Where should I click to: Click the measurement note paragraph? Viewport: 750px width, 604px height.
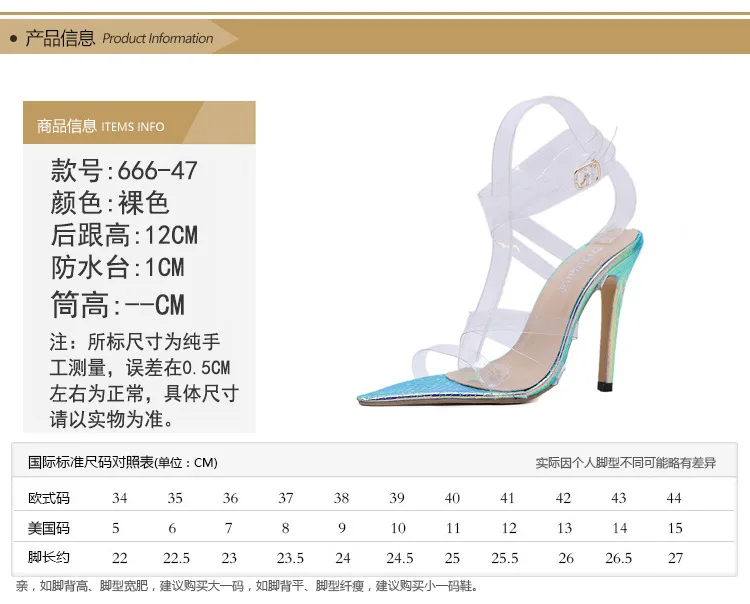144,381
